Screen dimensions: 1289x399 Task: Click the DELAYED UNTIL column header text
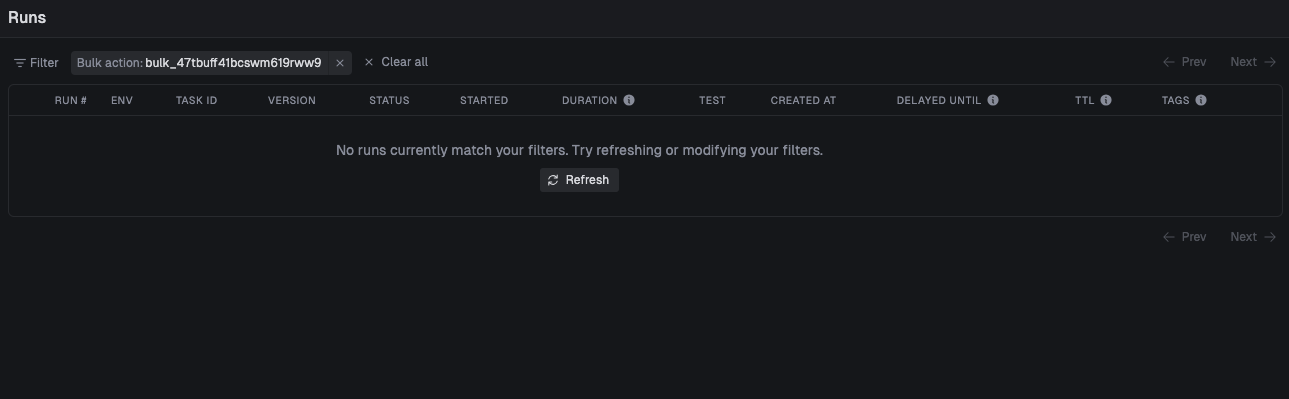939,100
